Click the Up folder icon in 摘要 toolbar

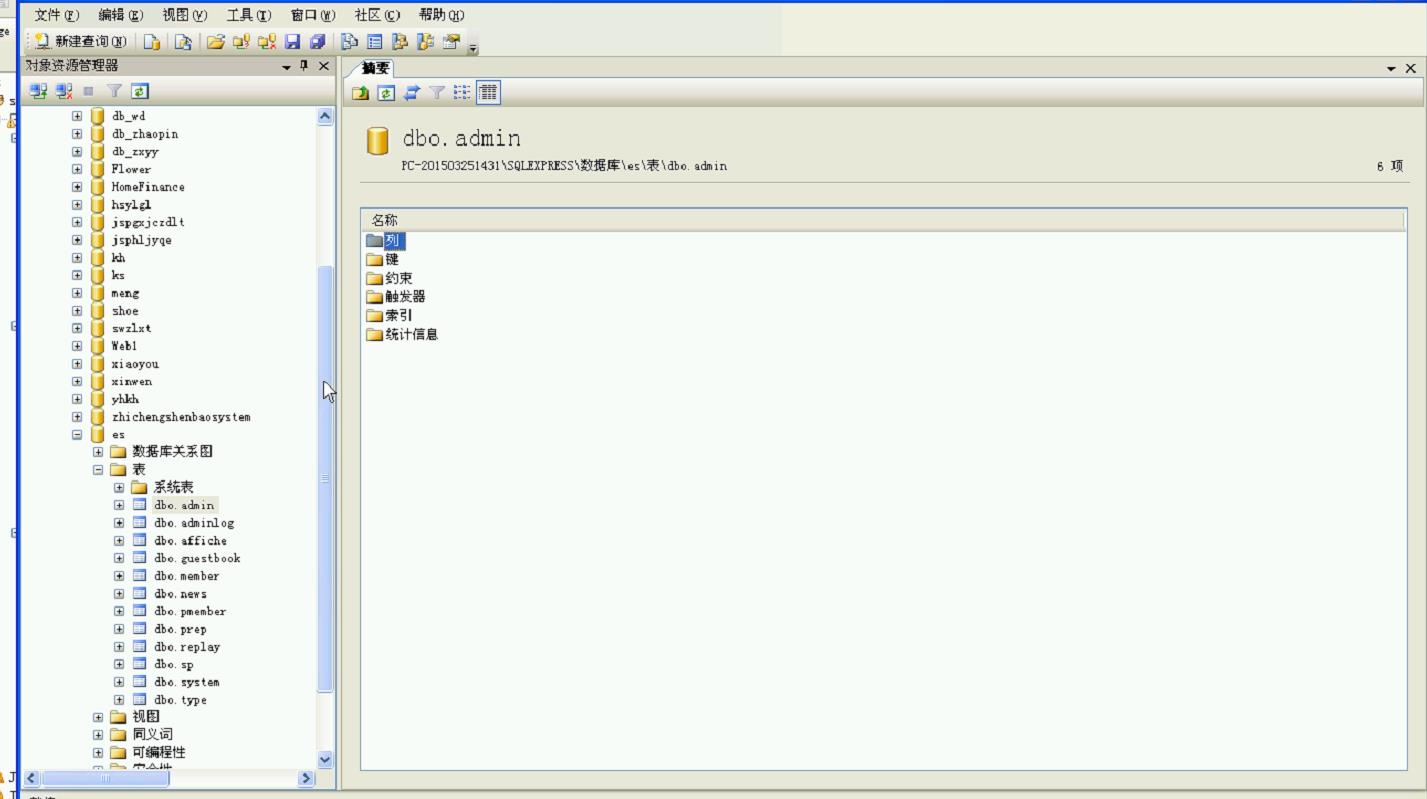(360, 92)
